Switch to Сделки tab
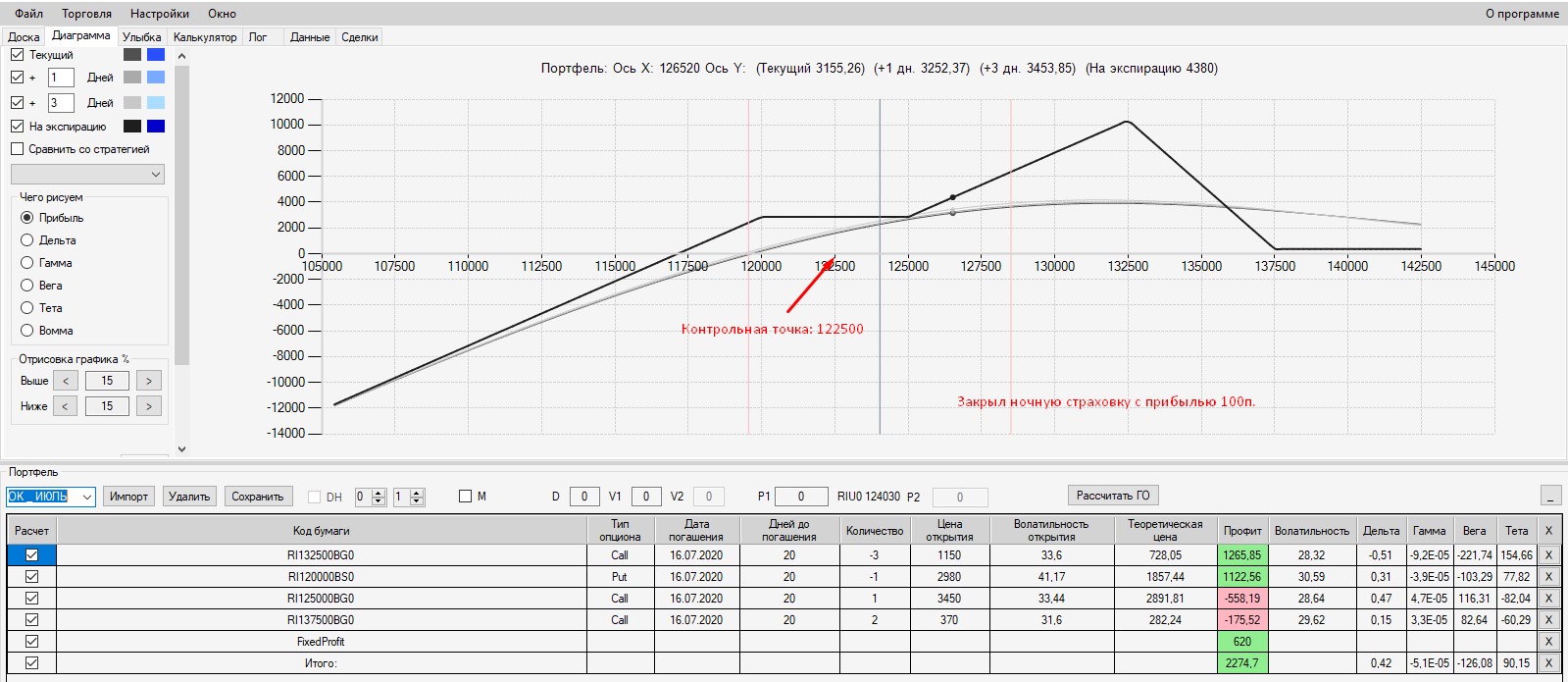This screenshot has height=682, width=1568. (360, 37)
